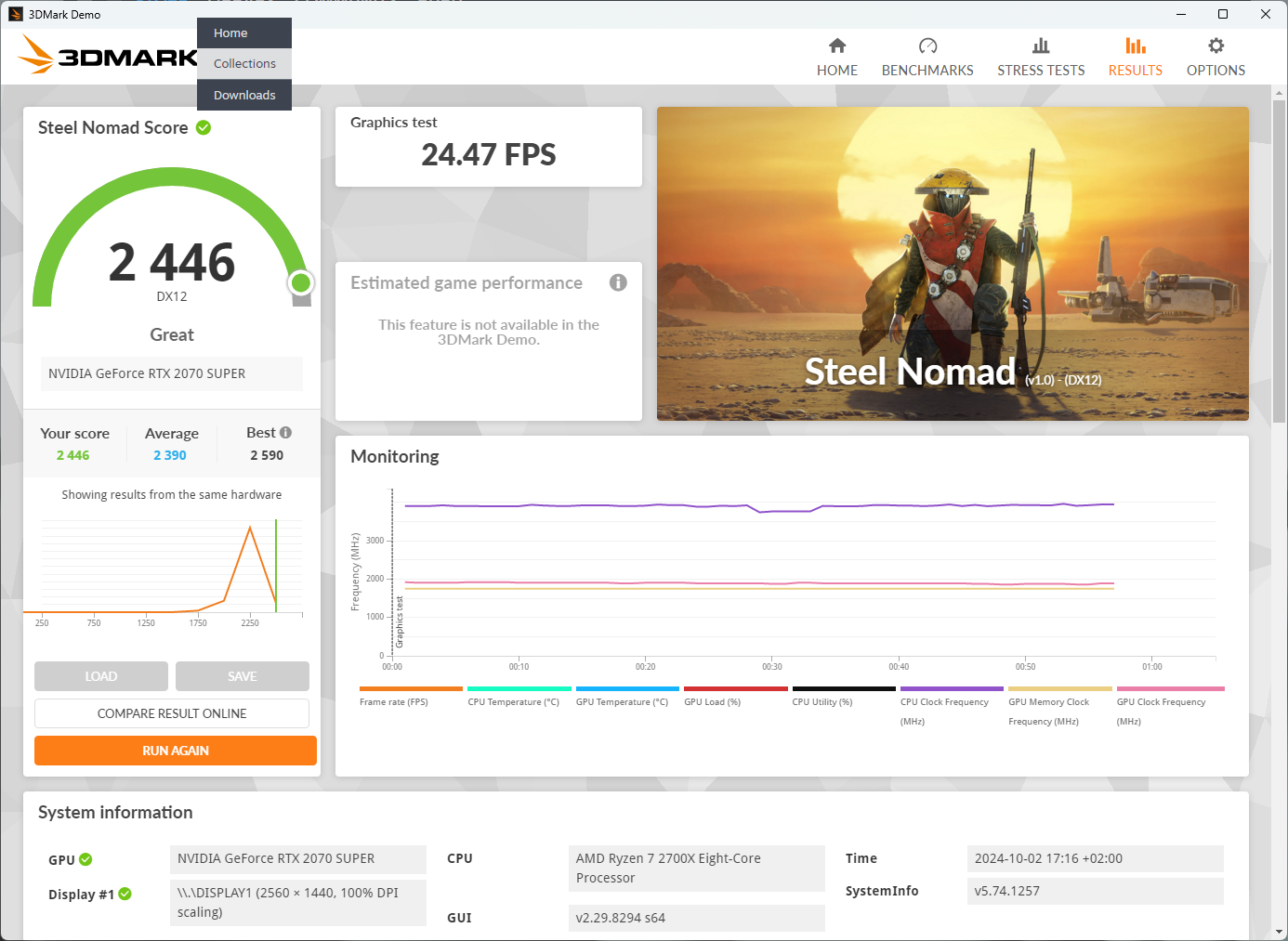This screenshot has height=941, width=1288.
Task: Click the Steel Nomad Score green checkmark
Action: tap(204, 127)
